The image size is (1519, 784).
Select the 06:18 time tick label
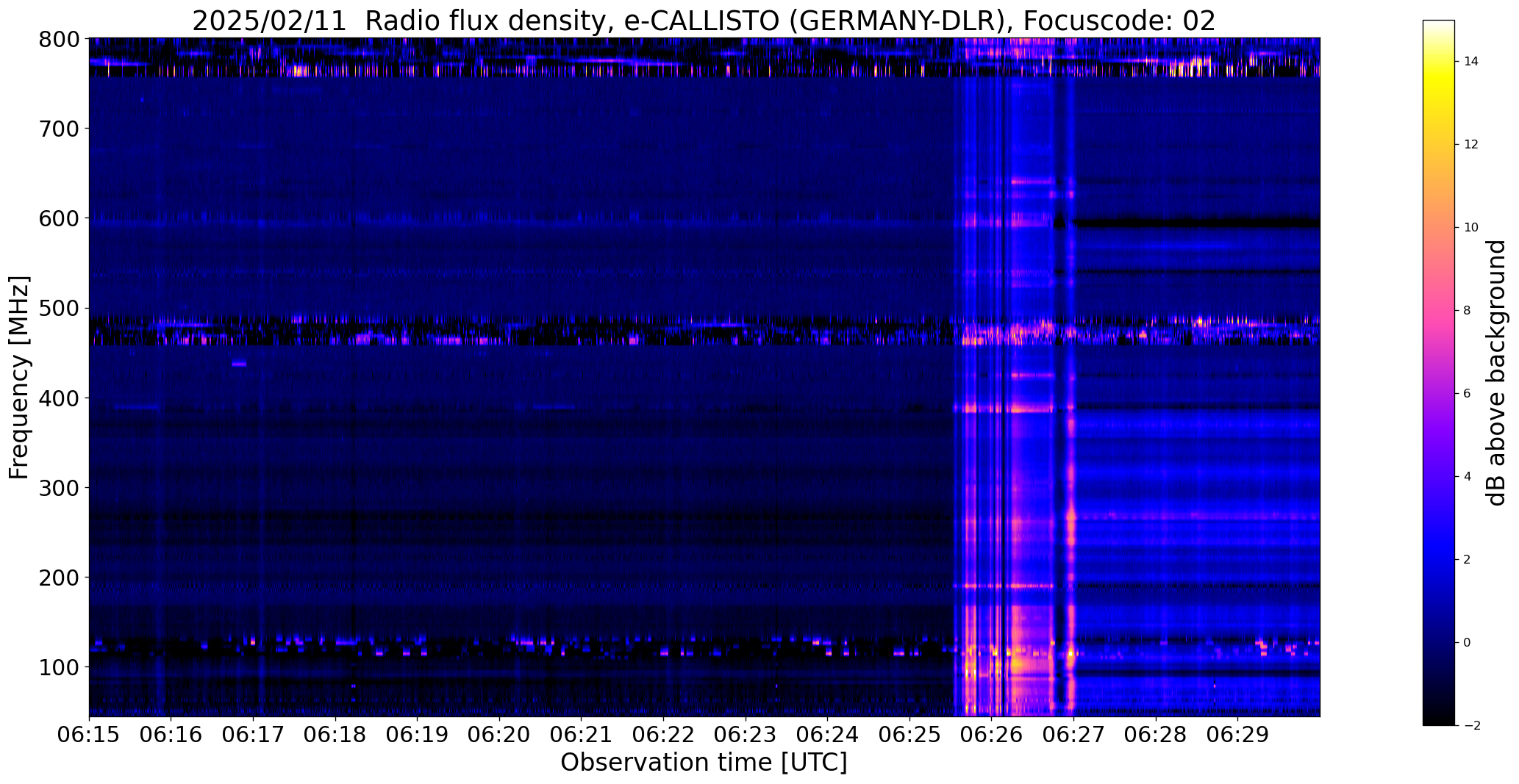click(335, 735)
